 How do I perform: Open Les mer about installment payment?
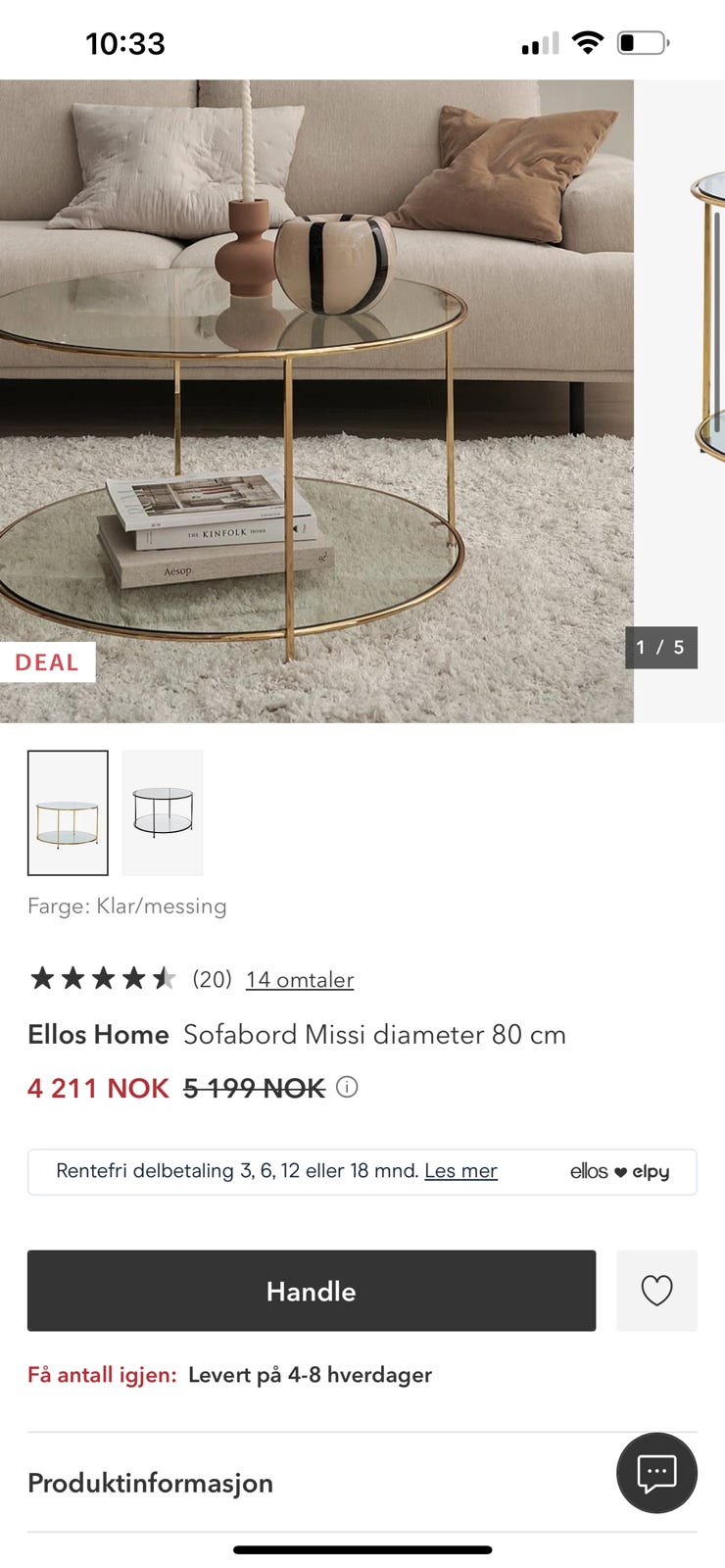pyautogui.click(x=460, y=1170)
